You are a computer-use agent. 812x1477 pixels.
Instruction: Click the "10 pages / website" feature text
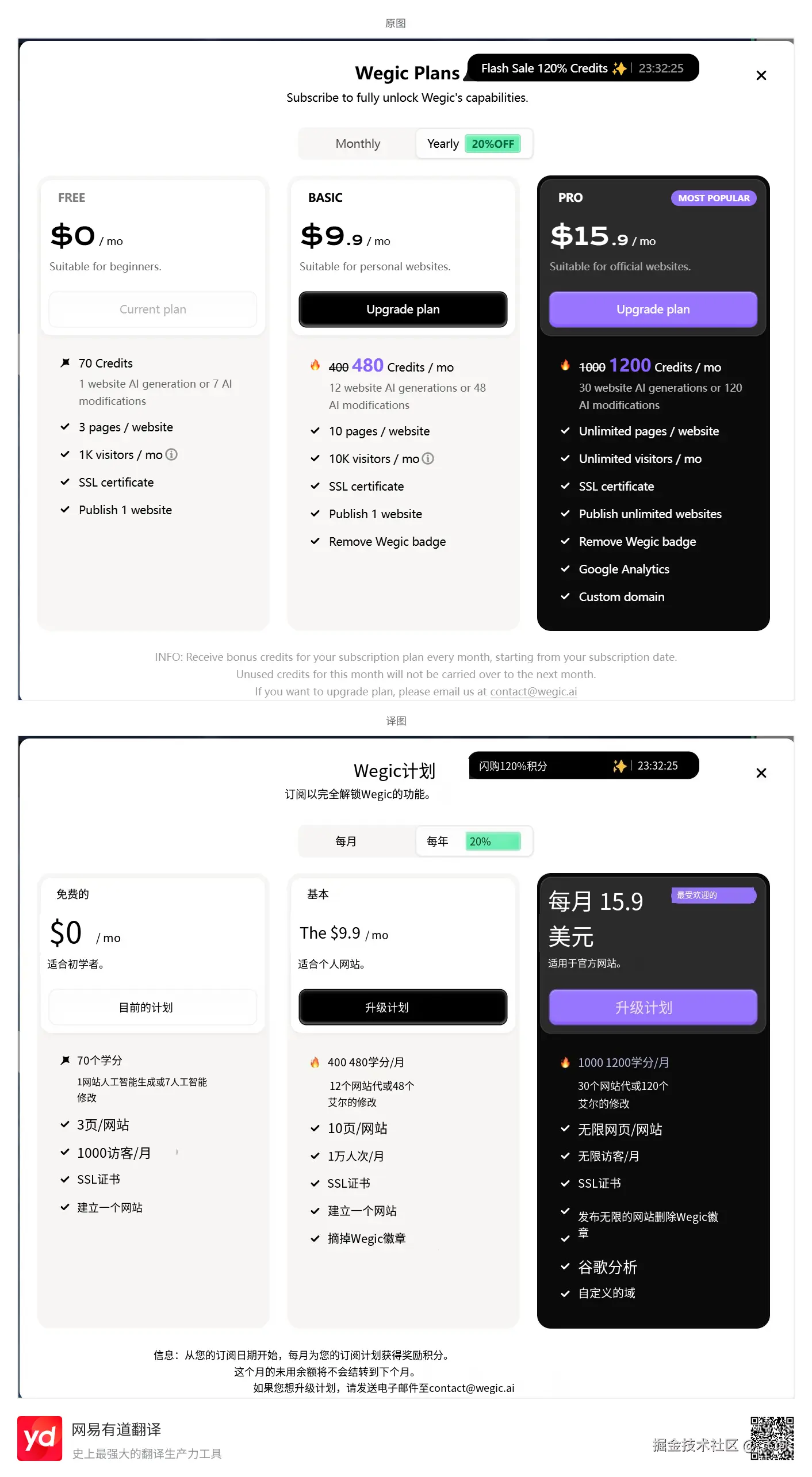[x=379, y=431]
